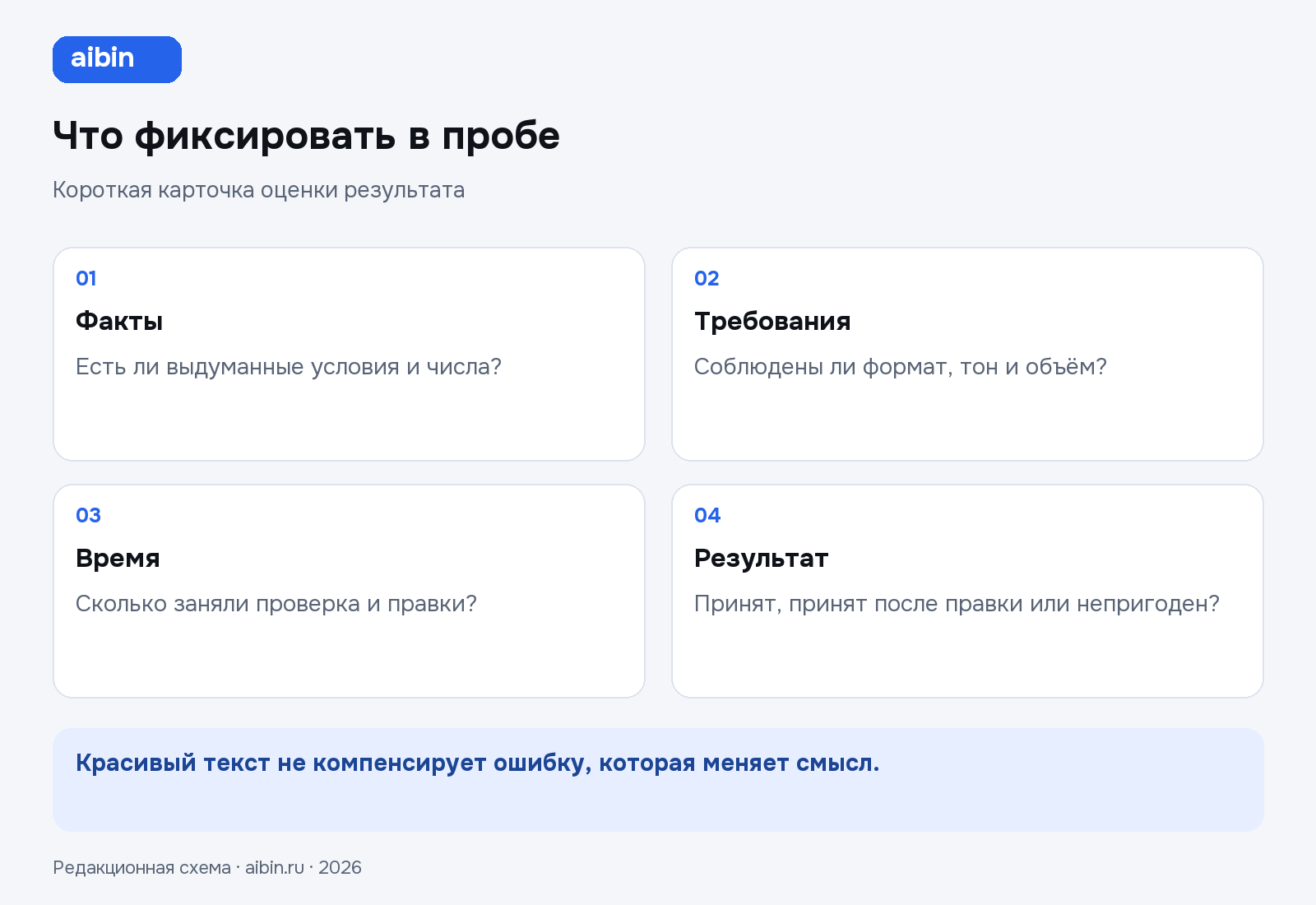Click the card title 'Время'
Image resolution: width=1316 pixels, height=905 pixels.
[x=118, y=558]
